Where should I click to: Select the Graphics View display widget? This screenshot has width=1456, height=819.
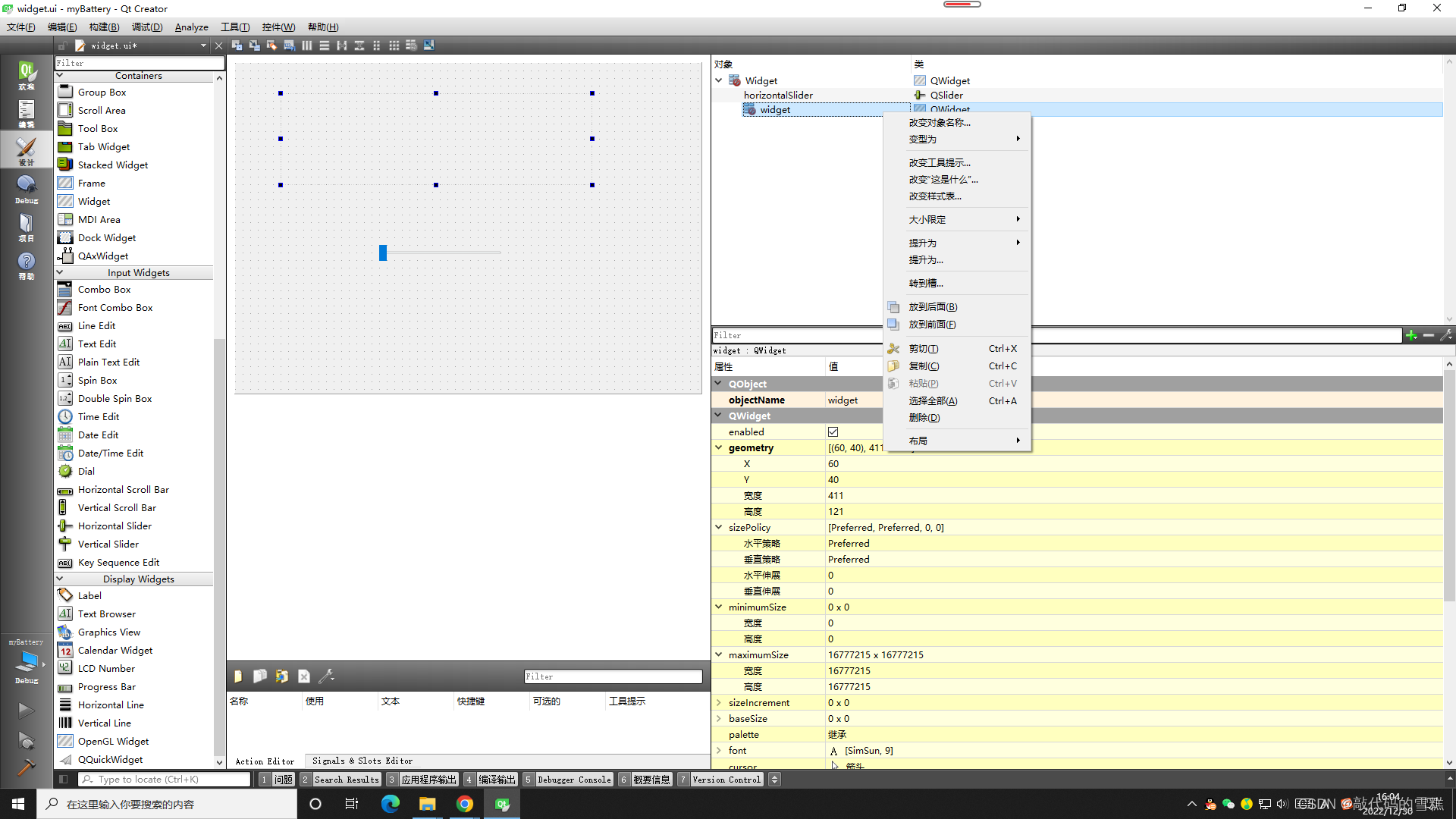108,631
